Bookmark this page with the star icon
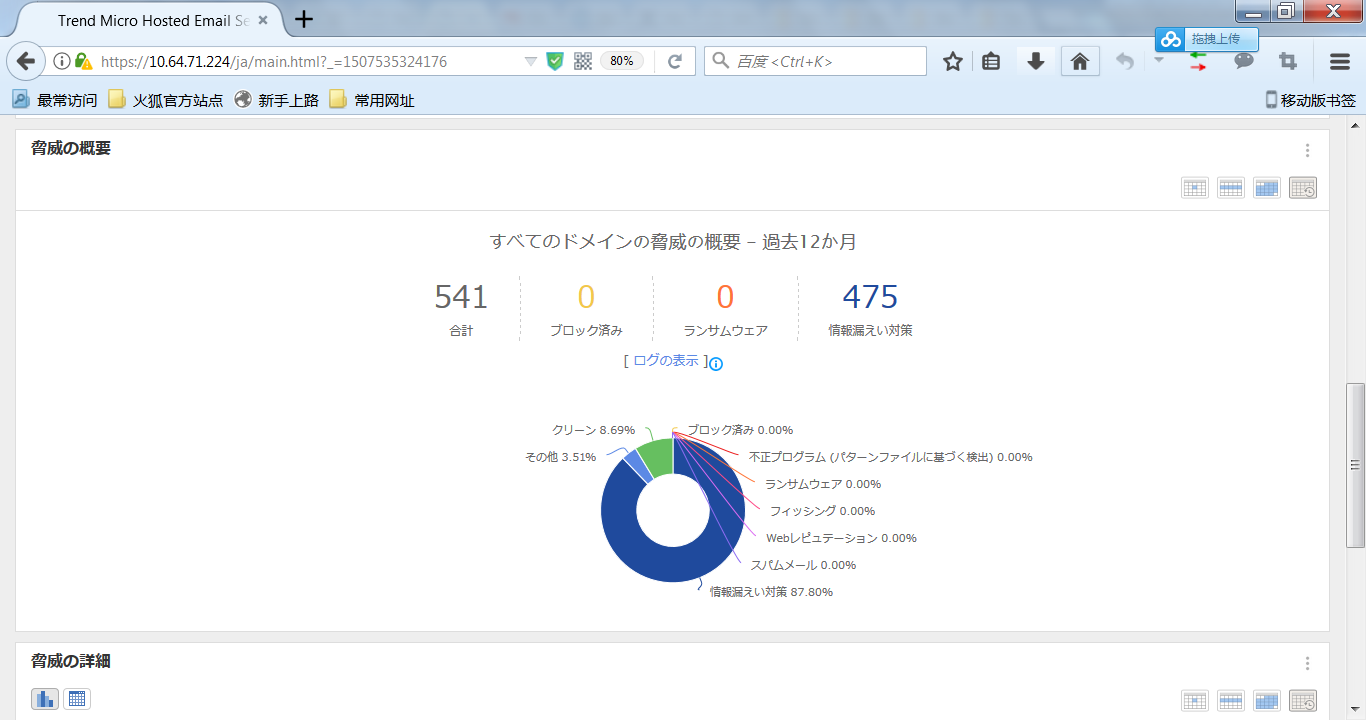Screen dimensions: 1366x720 tap(952, 62)
